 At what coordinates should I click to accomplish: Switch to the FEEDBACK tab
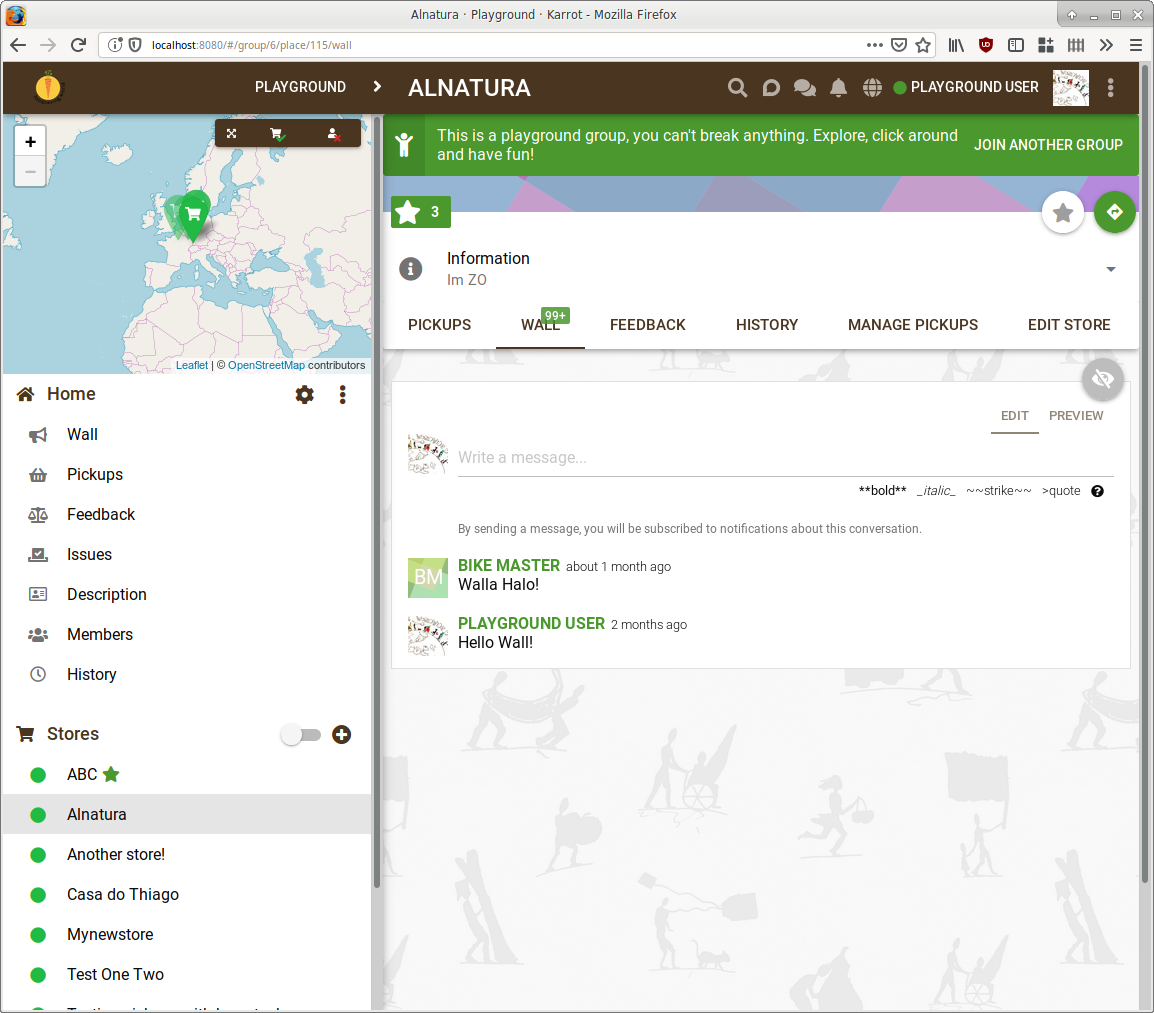point(648,325)
